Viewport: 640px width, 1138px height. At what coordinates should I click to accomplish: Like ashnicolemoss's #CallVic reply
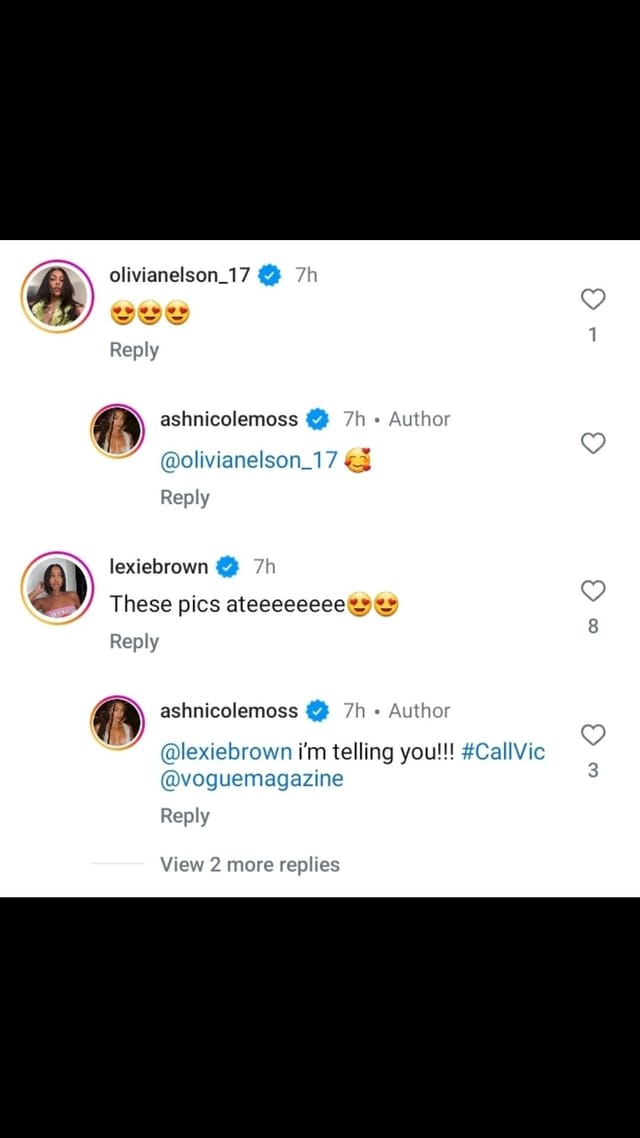pos(593,735)
